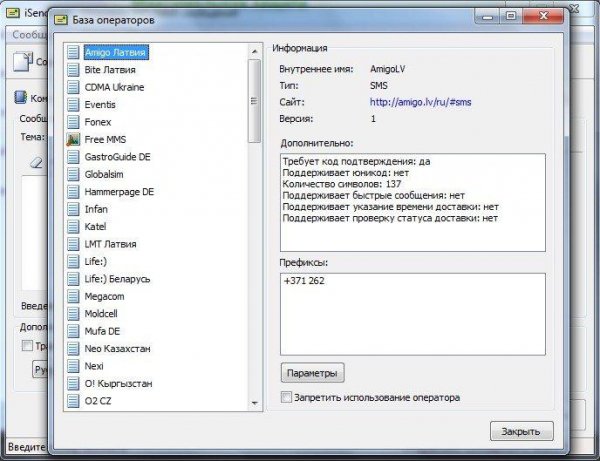The width and height of the screenshot is (600, 461).
Task: Select Megacom operator name
Action: click(x=104, y=296)
